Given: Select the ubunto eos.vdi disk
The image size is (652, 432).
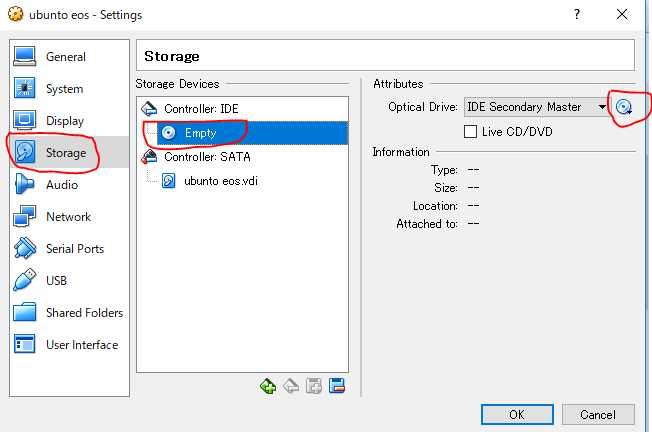Looking at the screenshot, I should click(220, 181).
